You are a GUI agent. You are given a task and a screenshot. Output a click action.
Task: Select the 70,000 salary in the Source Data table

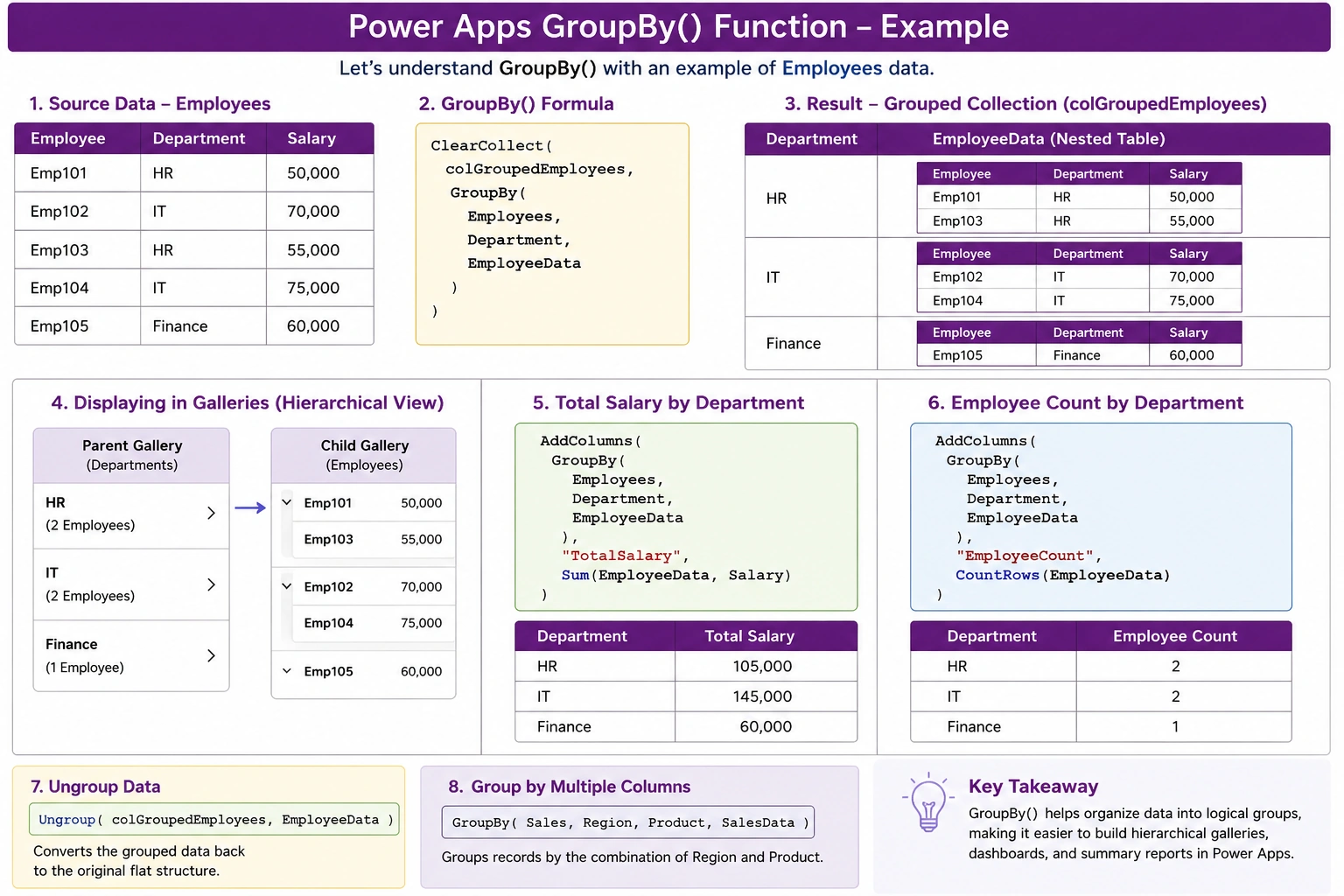click(x=313, y=211)
